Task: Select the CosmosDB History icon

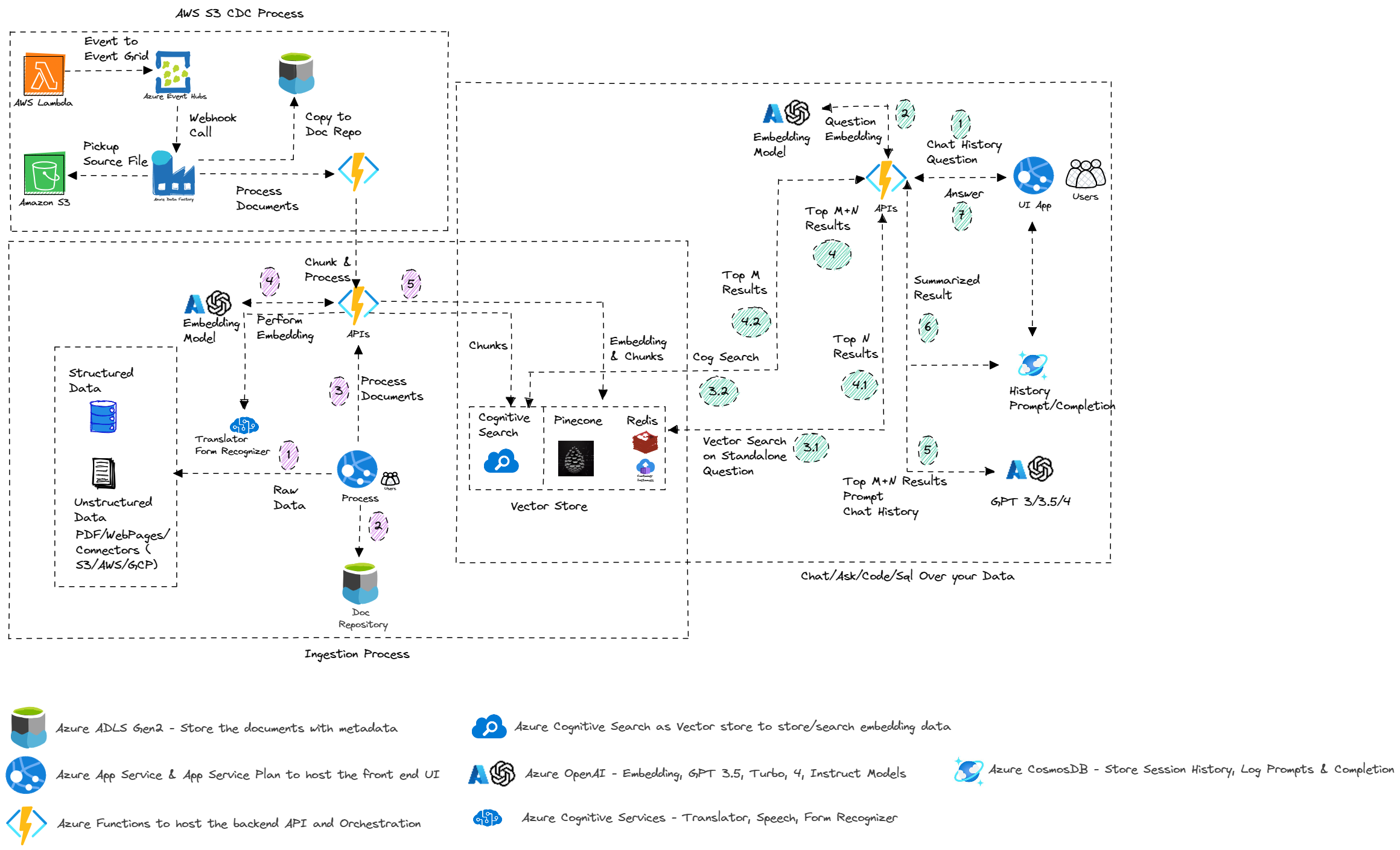Action: pos(1032,365)
